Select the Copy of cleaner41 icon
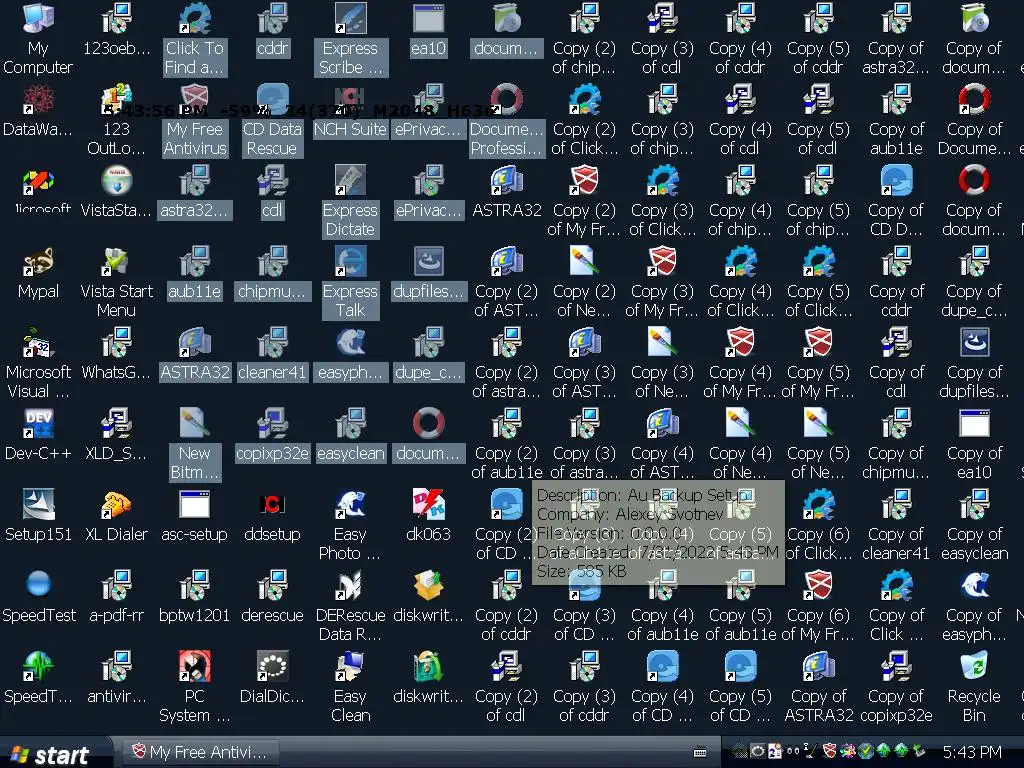 click(896, 505)
